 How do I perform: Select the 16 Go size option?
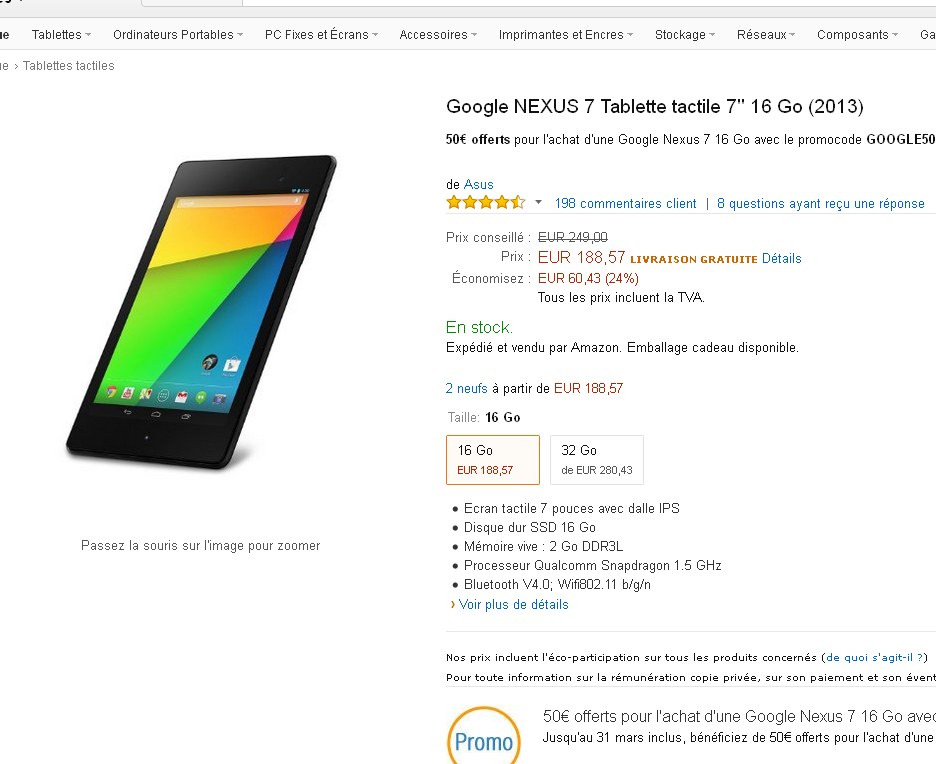coord(492,459)
